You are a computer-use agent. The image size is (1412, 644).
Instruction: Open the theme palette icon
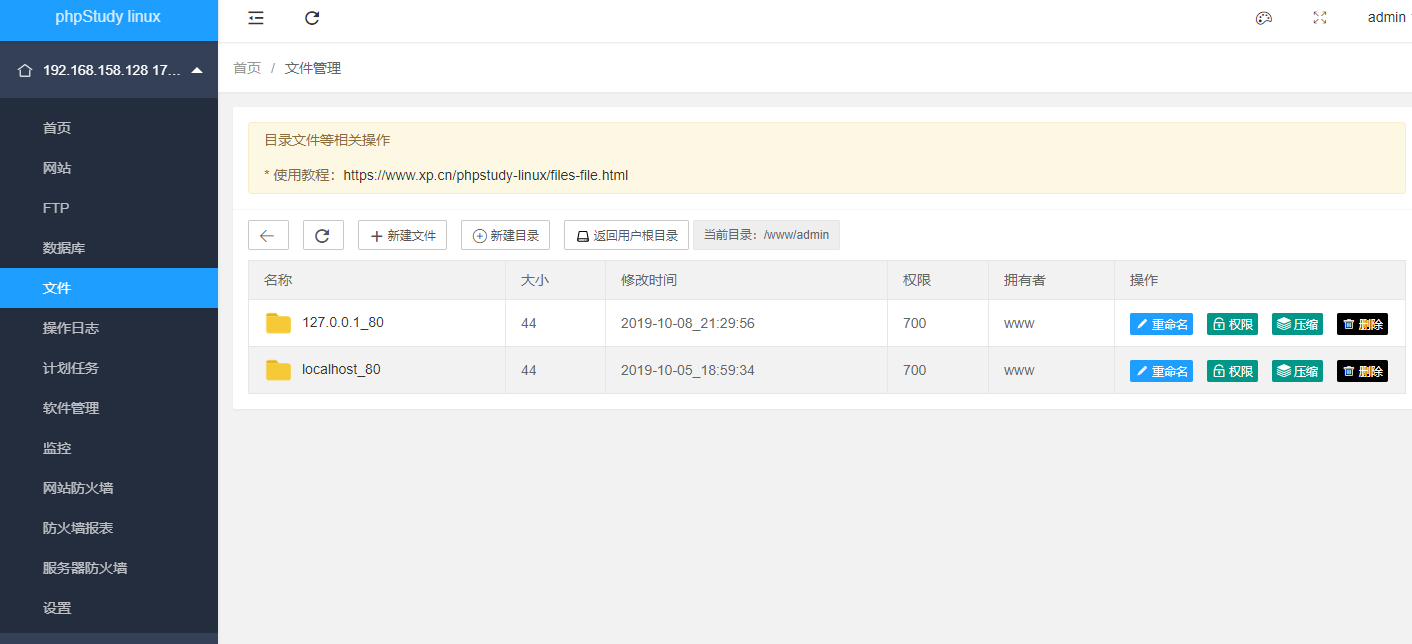coord(1263,18)
